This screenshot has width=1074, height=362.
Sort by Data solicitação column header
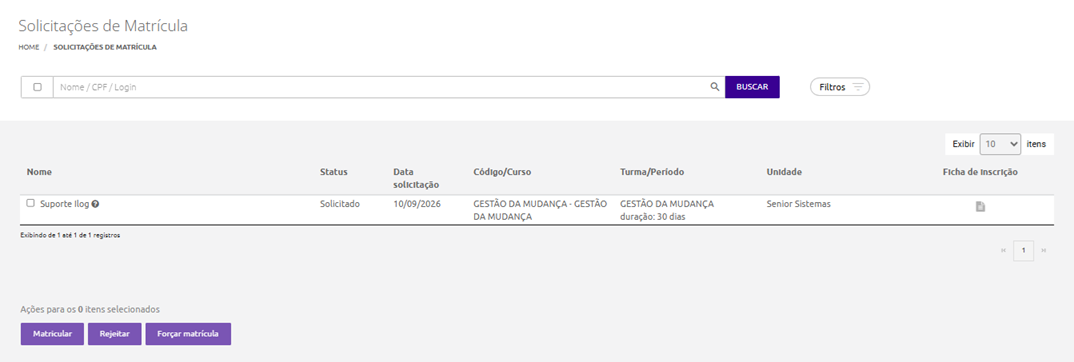(416, 178)
